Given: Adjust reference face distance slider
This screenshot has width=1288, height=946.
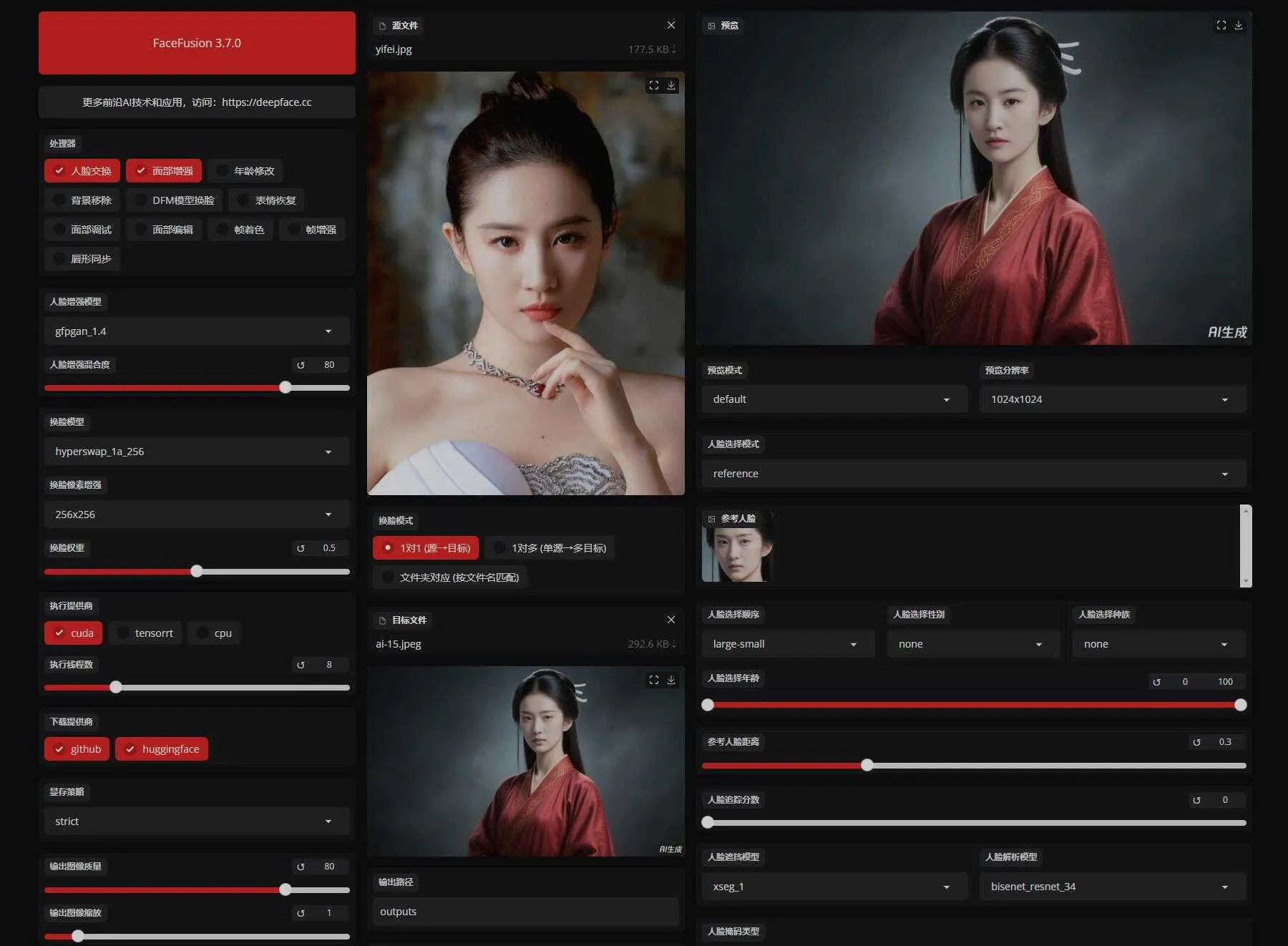Looking at the screenshot, I should click(x=974, y=765).
